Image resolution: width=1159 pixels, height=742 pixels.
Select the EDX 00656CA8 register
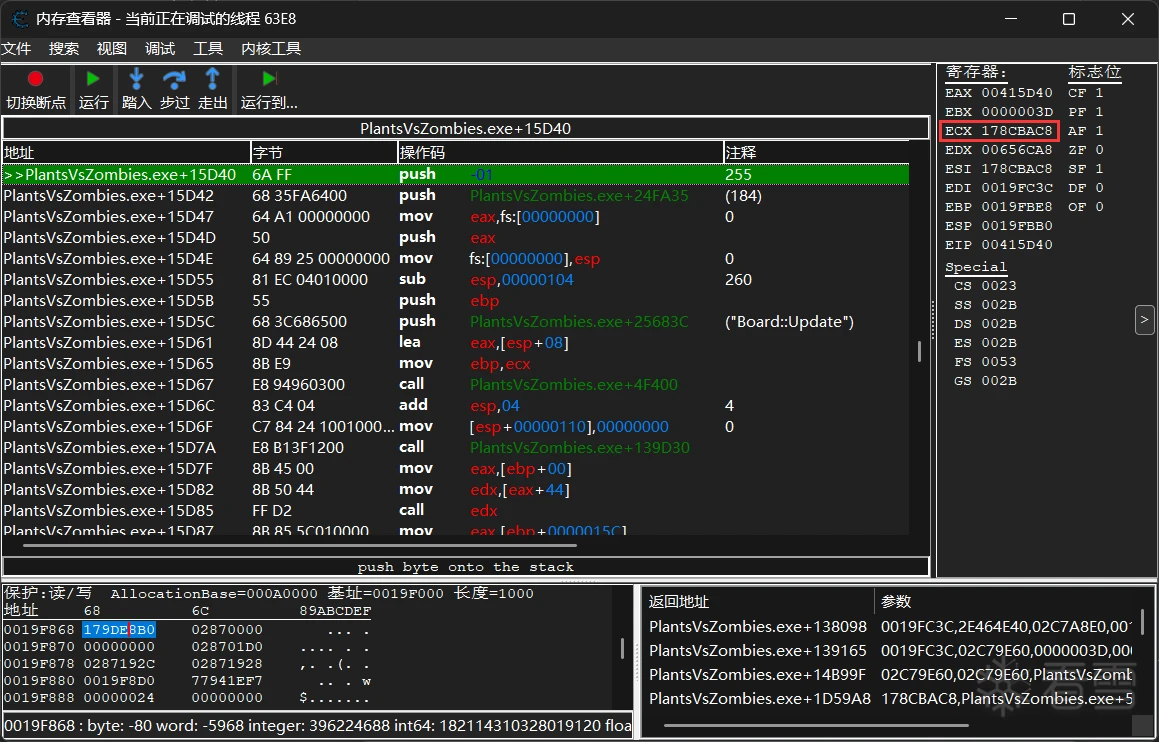(x=999, y=150)
